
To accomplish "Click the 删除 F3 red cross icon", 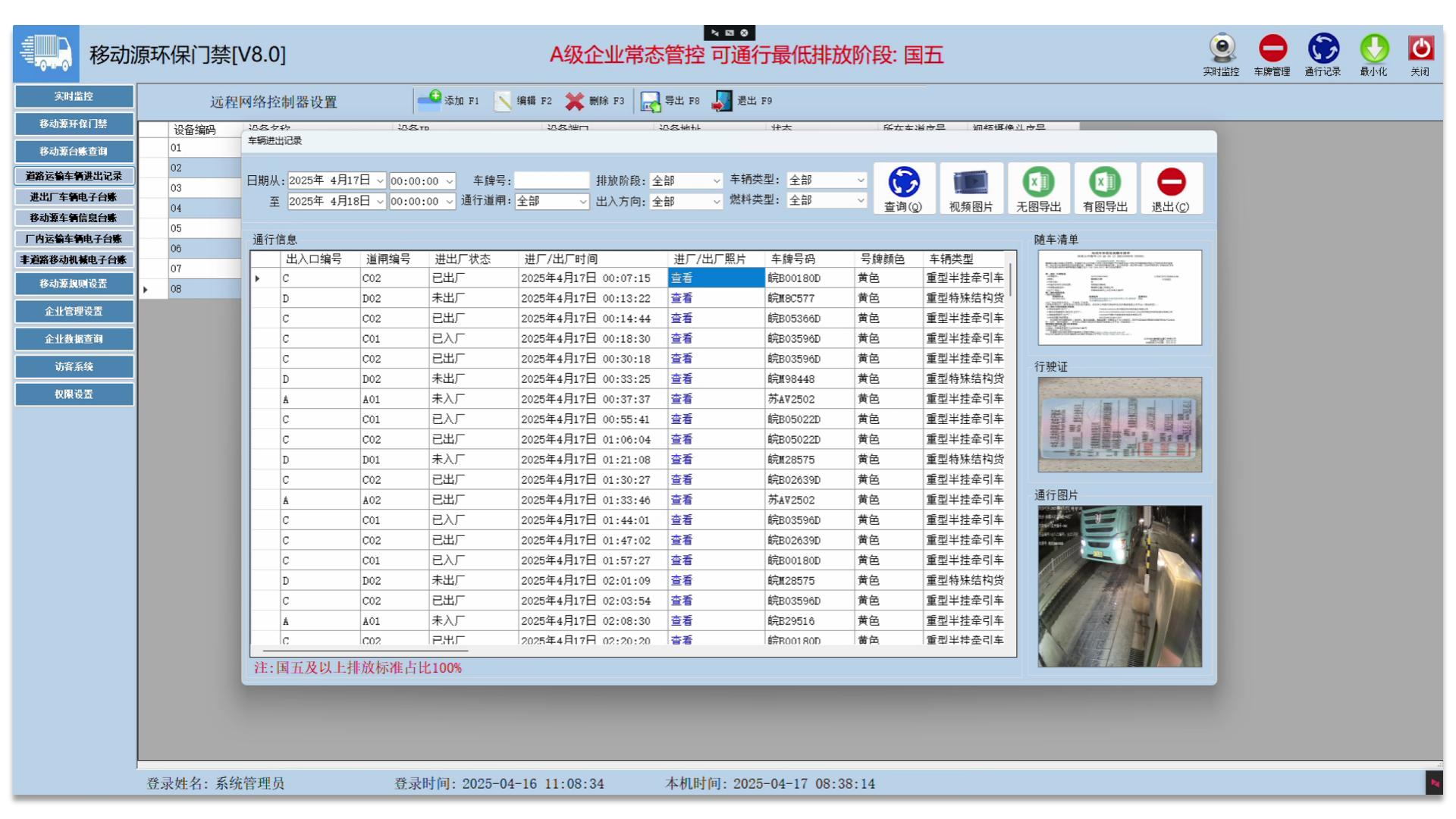I will click(x=575, y=101).
